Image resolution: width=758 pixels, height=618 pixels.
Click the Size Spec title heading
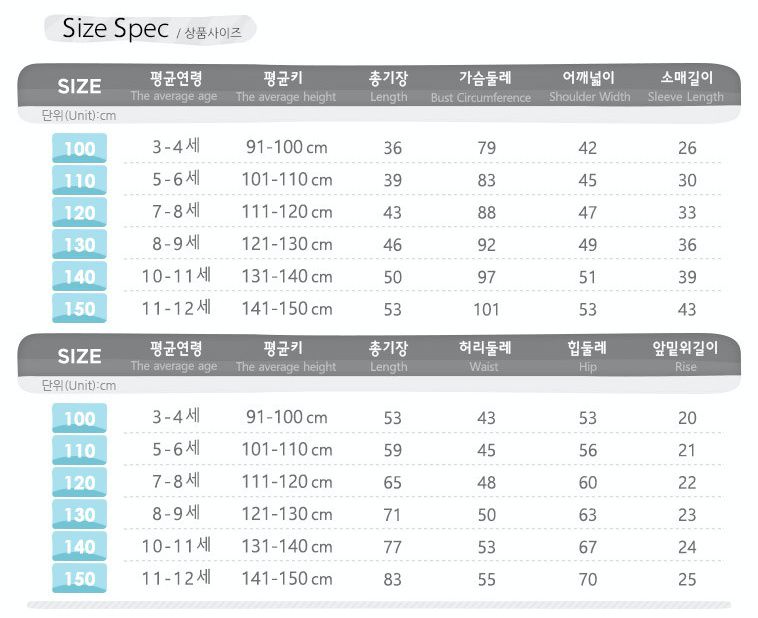tap(115, 28)
